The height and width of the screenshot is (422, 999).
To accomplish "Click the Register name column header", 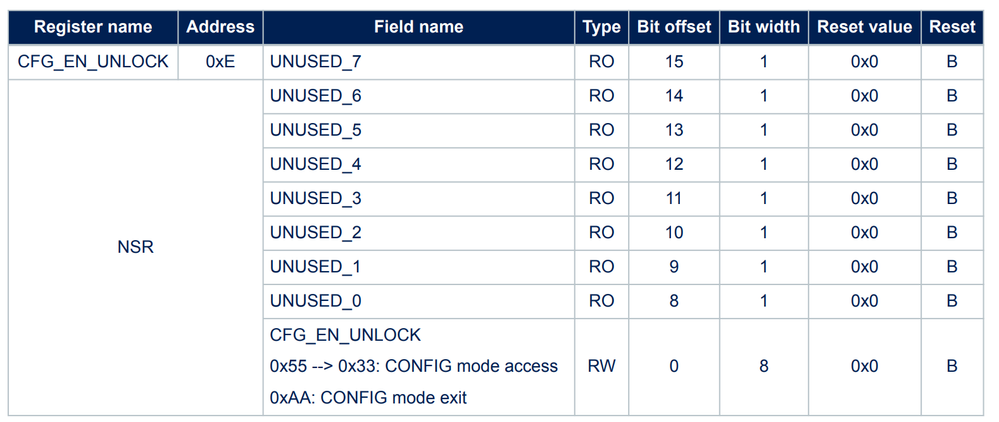I will 93,27.
